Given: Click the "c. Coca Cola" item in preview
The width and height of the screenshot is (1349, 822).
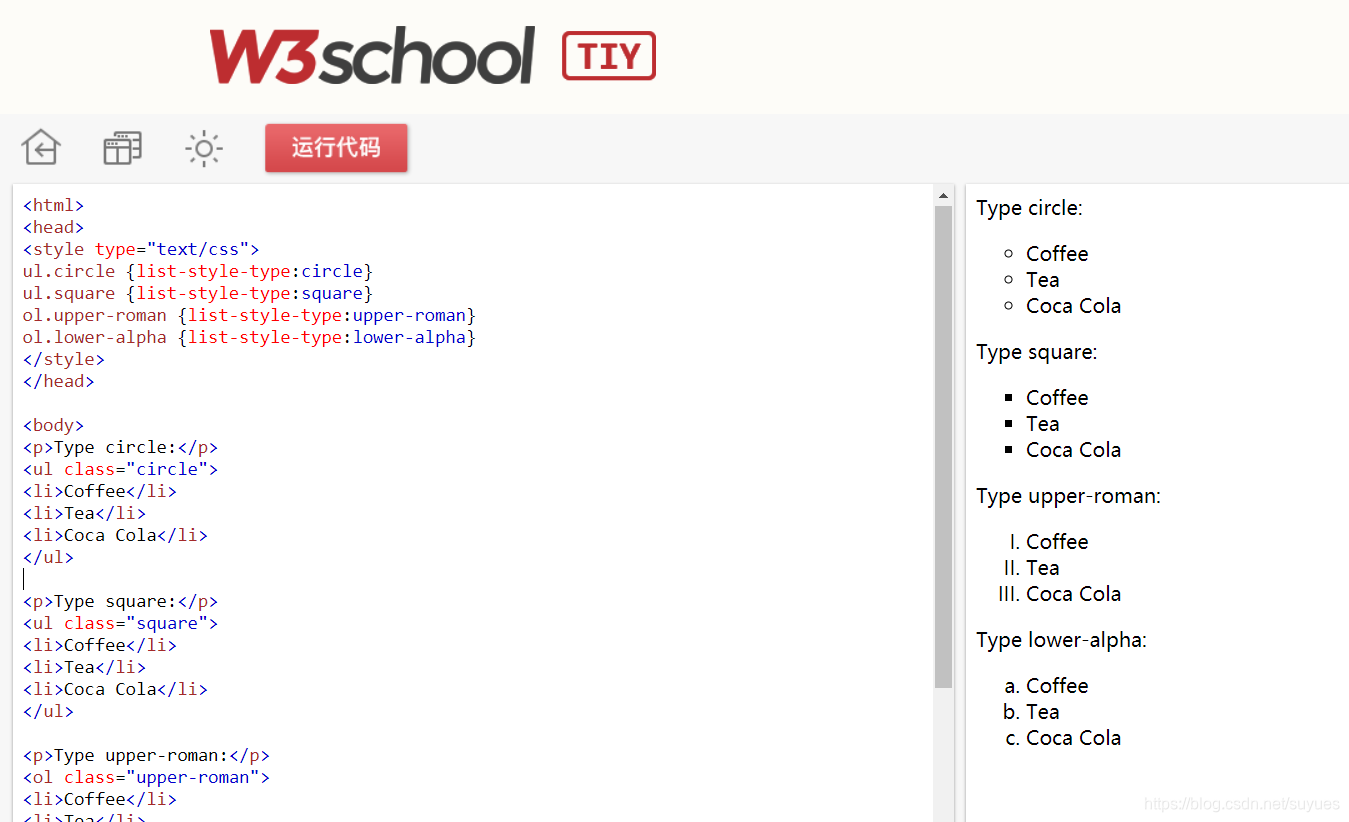Looking at the screenshot, I should tap(1063, 738).
